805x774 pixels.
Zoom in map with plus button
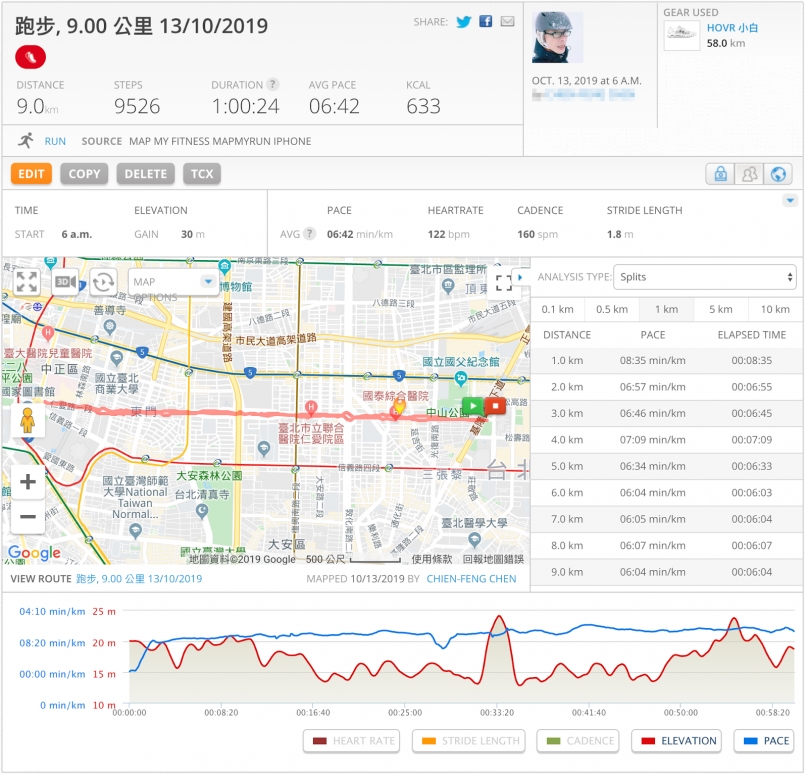pos(28,482)
